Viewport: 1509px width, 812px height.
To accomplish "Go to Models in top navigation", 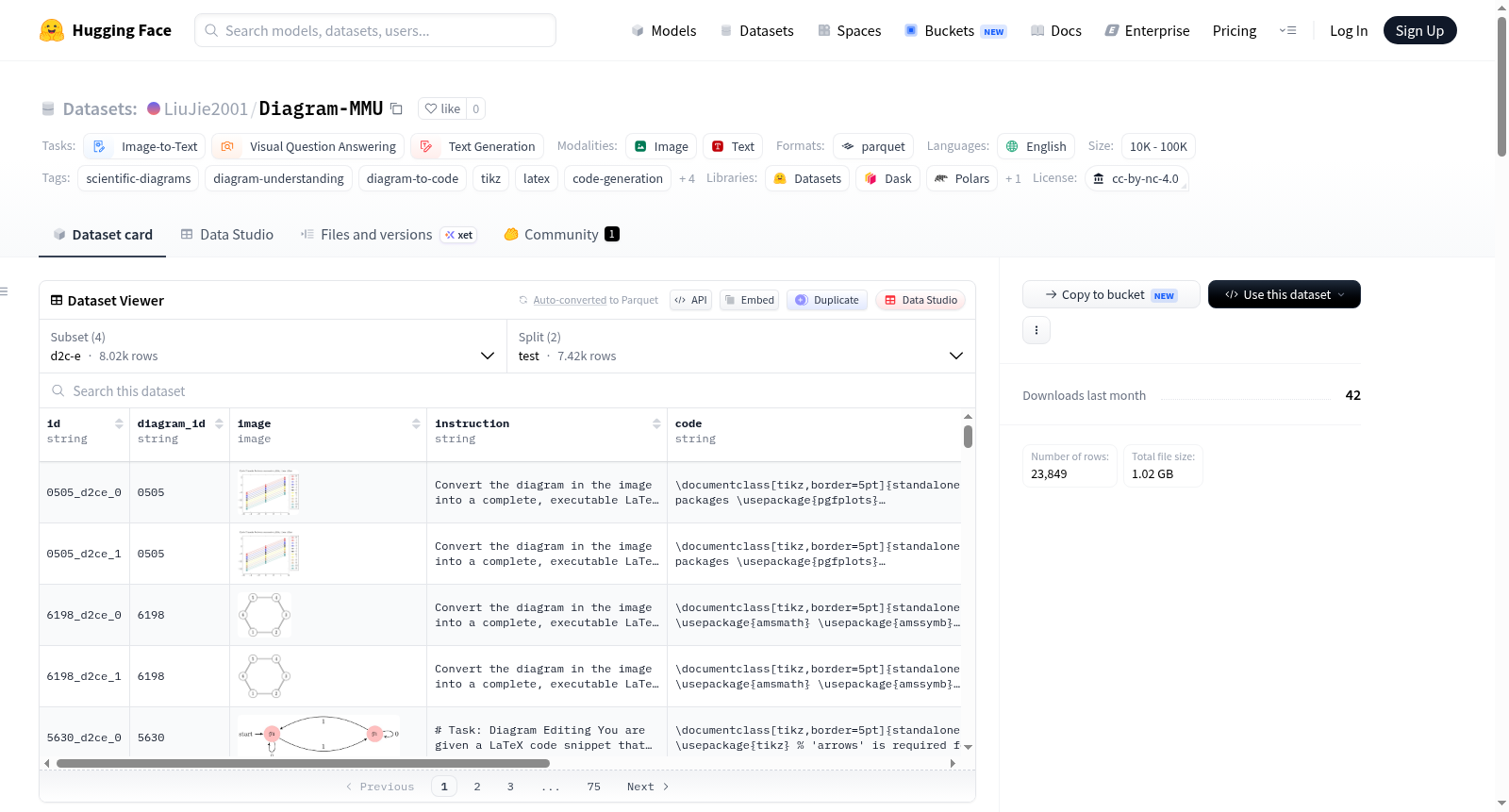I will [664, 30].
